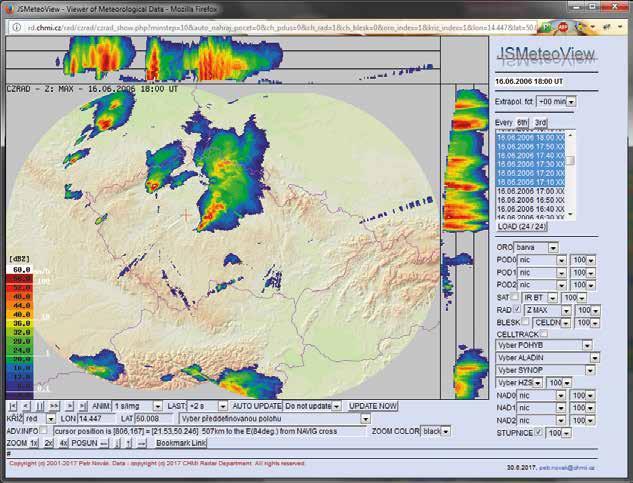Select list entry 16.06.2006 17:00
Screen dimensions: 633x483
530,191
